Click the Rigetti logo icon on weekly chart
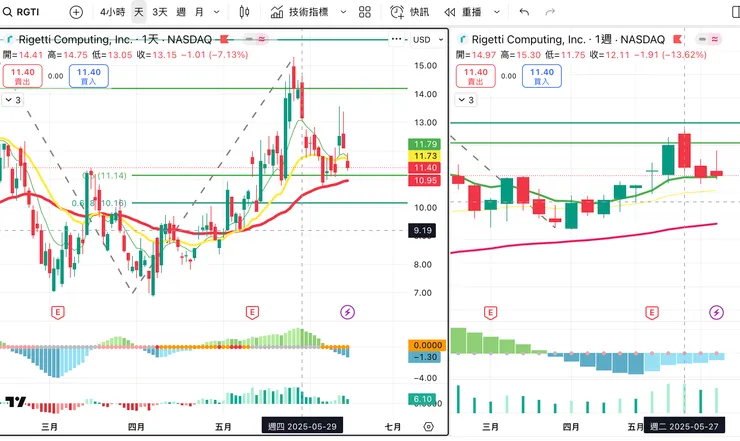The width and height of the screenshot is (740, 441). click(462, 39)
